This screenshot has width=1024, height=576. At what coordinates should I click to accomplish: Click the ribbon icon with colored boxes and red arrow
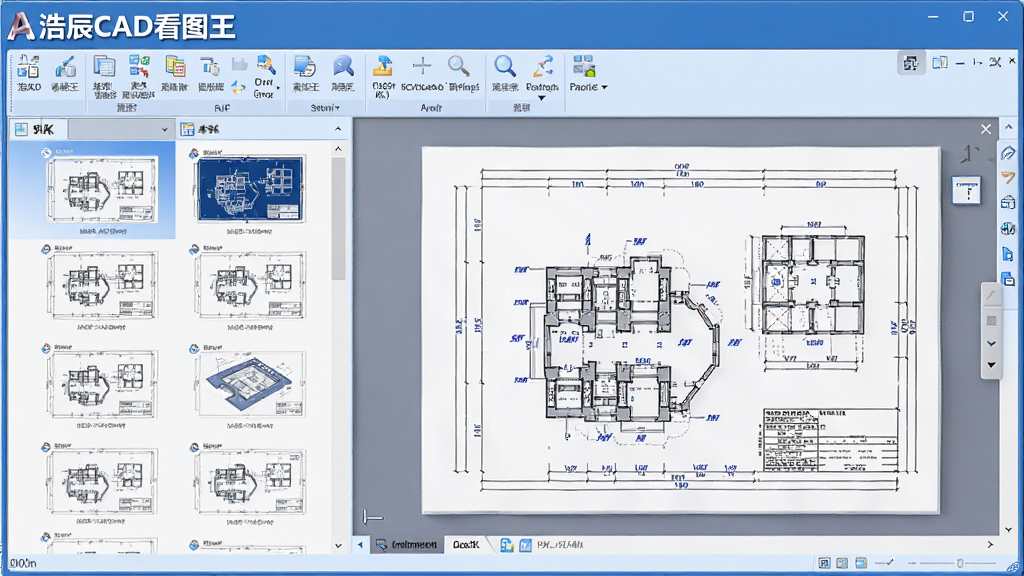(x=139, y=67)
